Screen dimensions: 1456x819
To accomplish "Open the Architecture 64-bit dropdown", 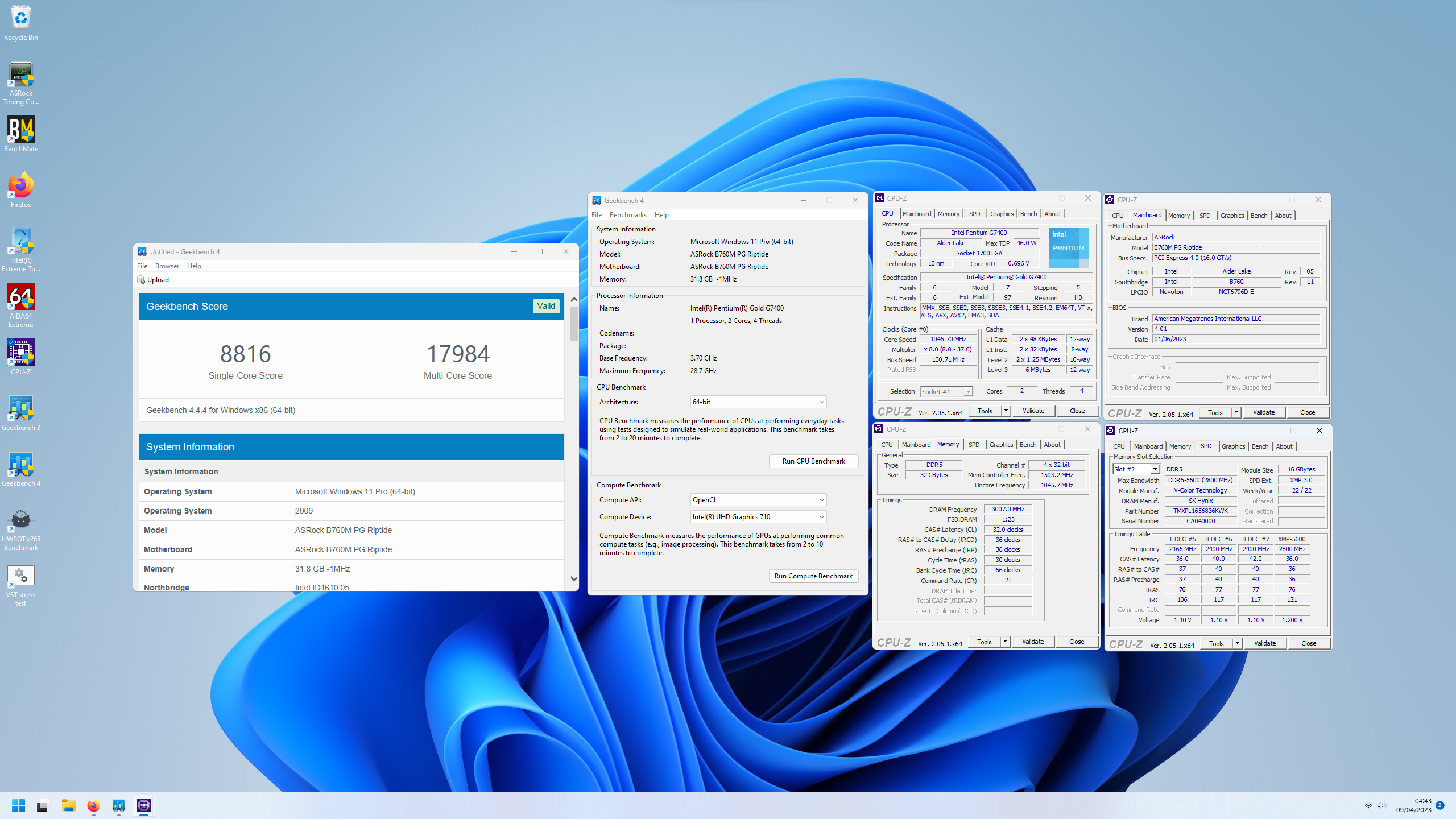I will pyautogui.click(x=758, y=402).
